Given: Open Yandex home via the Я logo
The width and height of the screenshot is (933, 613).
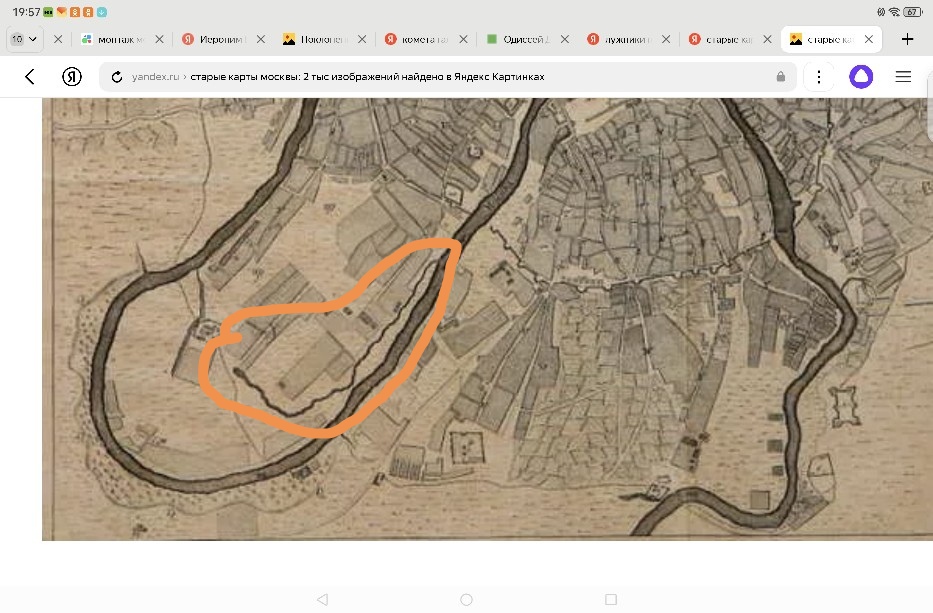Looking at the screenshot, I should pyautogui.click(x=72, y=76).
